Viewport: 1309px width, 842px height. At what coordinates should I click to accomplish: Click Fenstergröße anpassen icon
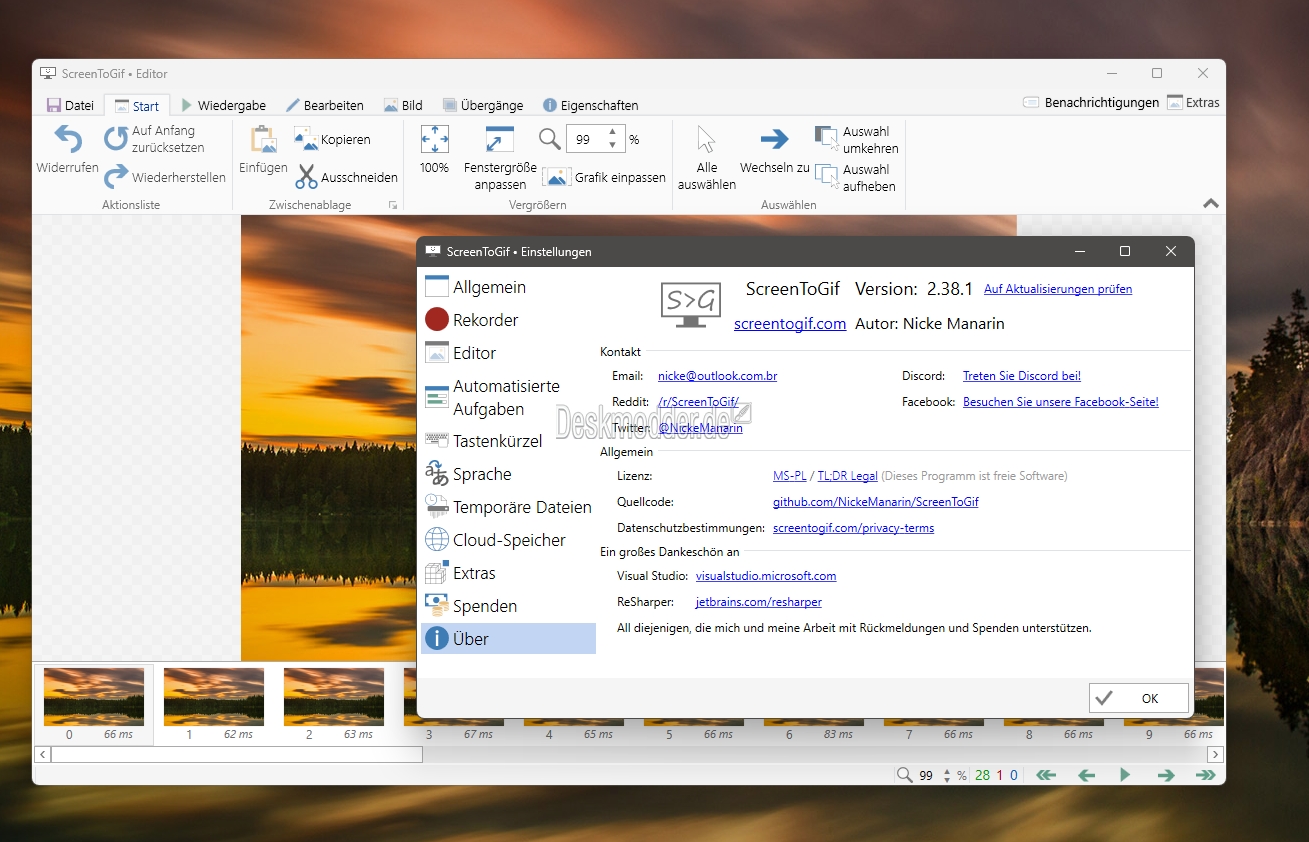click(x=500, y=139)
